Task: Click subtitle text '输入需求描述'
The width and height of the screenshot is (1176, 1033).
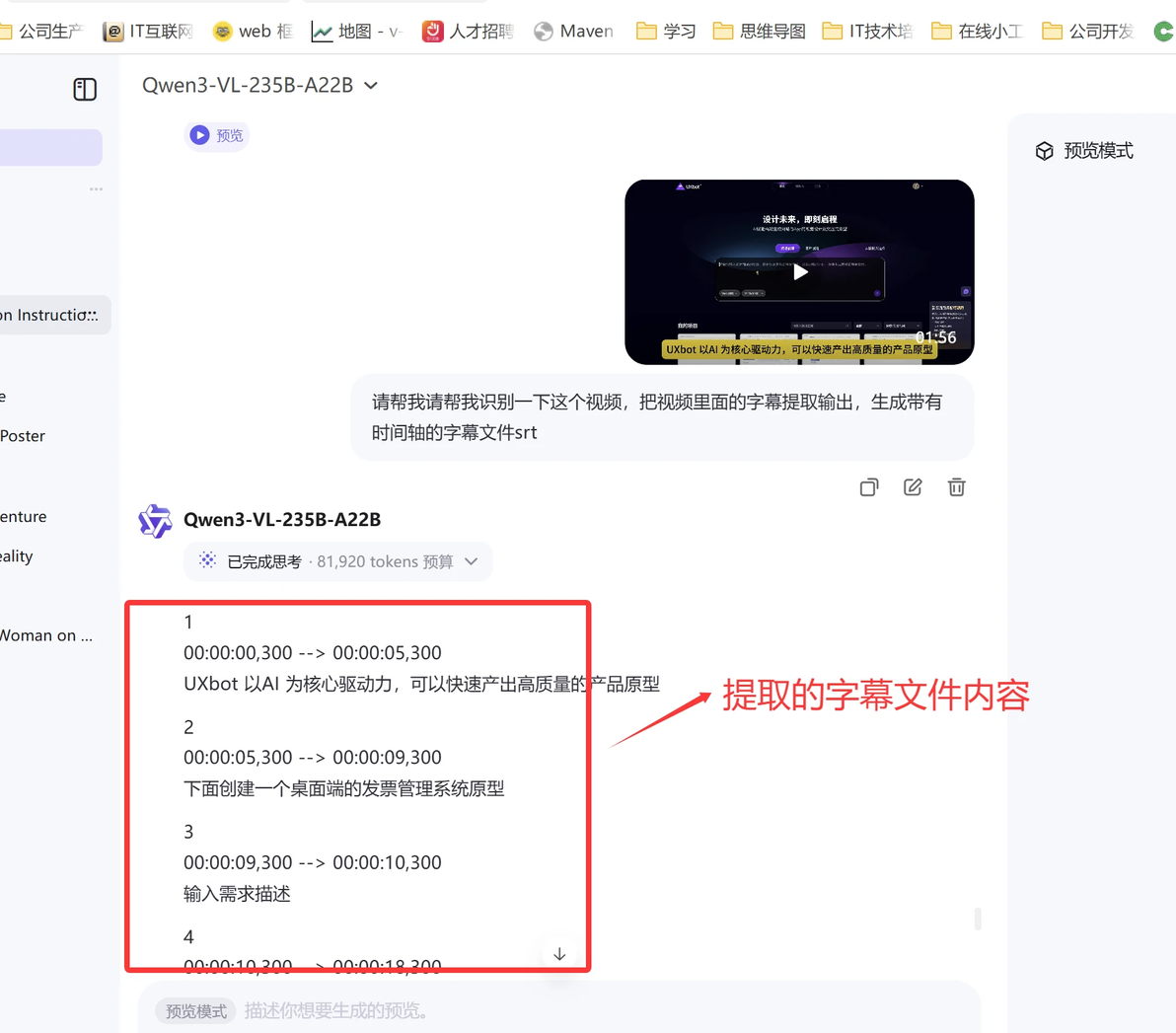Action: tap(237, 894)
